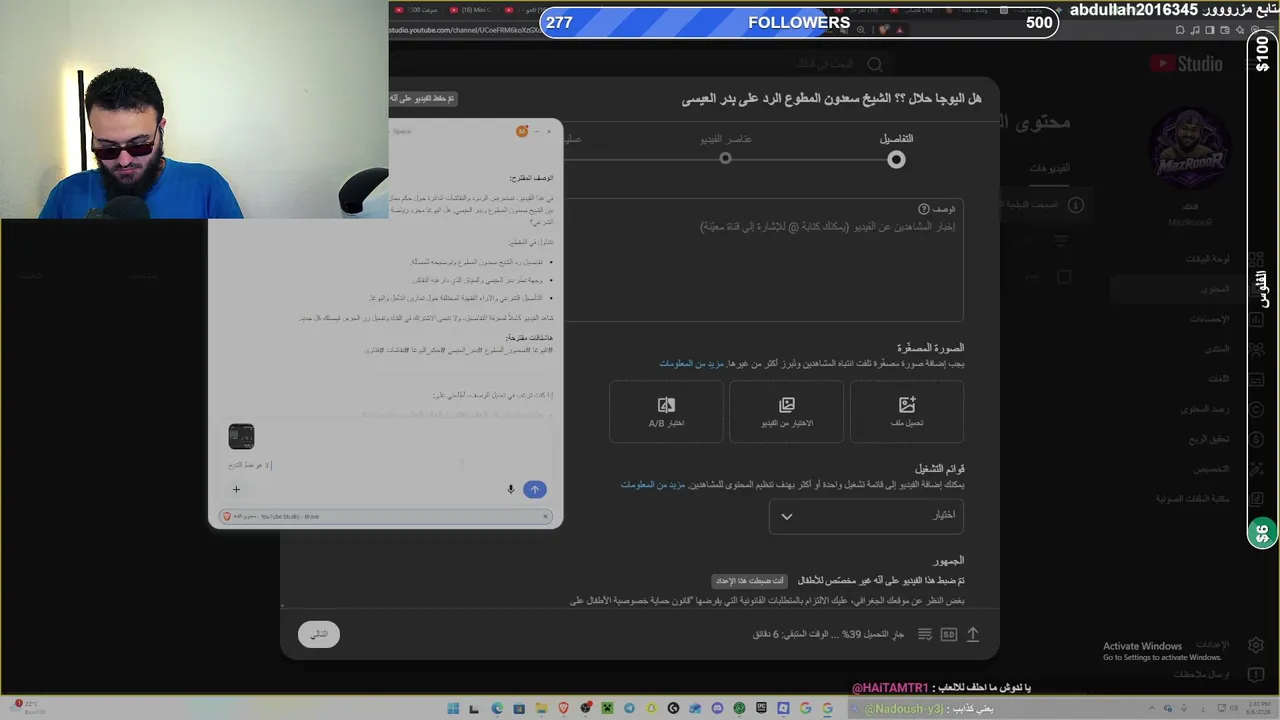Image resolution: width=1280 pixels, height=720 pixels.
Task: Click the SD processing status icon
Action: (948, 634)
